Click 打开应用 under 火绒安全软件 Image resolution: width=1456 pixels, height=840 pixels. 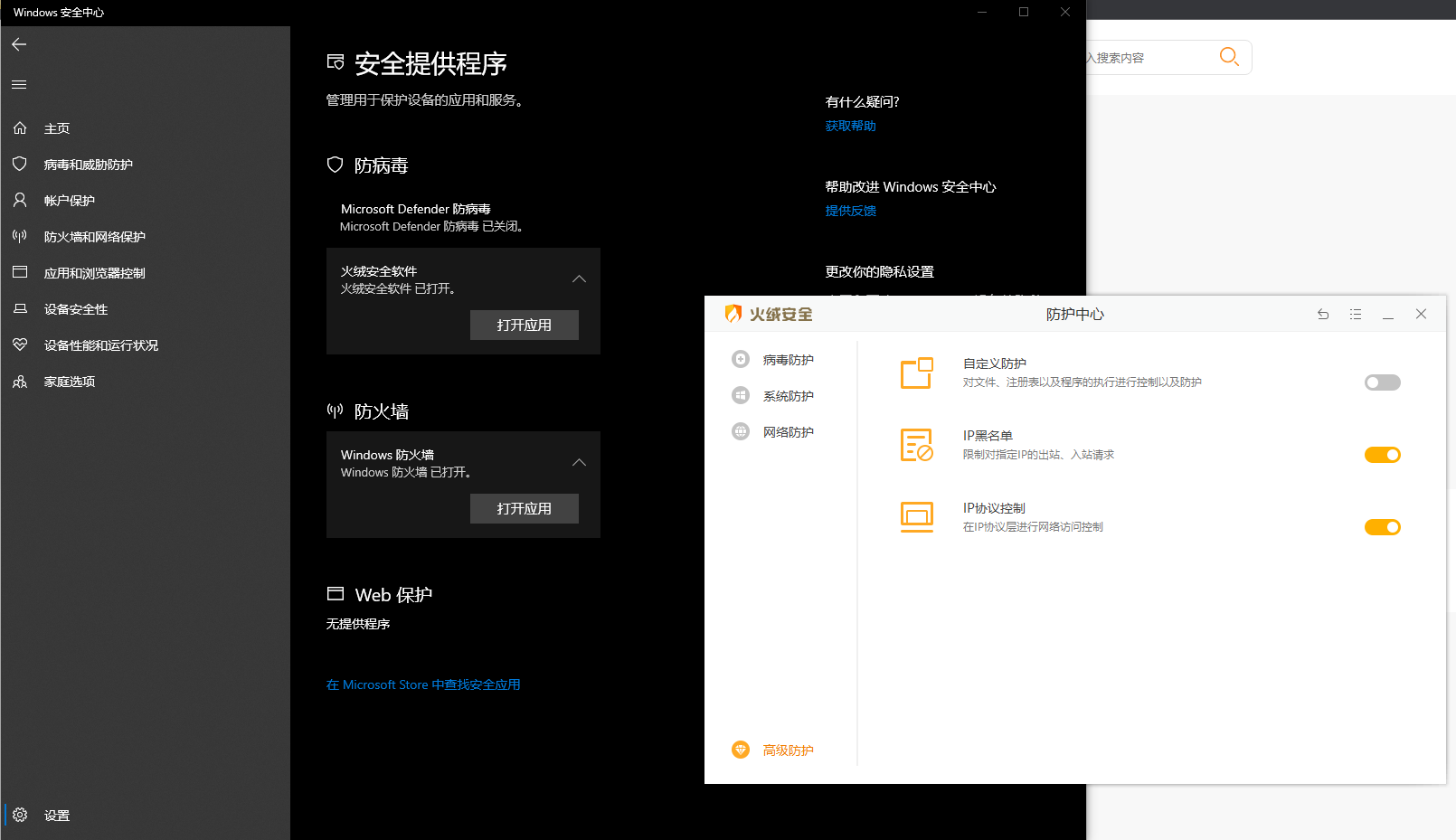pyautogui.click(x=525, y=326)
